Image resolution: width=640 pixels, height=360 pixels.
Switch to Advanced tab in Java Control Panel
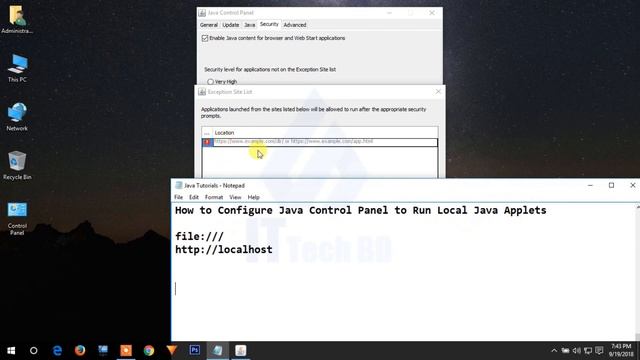295,25
